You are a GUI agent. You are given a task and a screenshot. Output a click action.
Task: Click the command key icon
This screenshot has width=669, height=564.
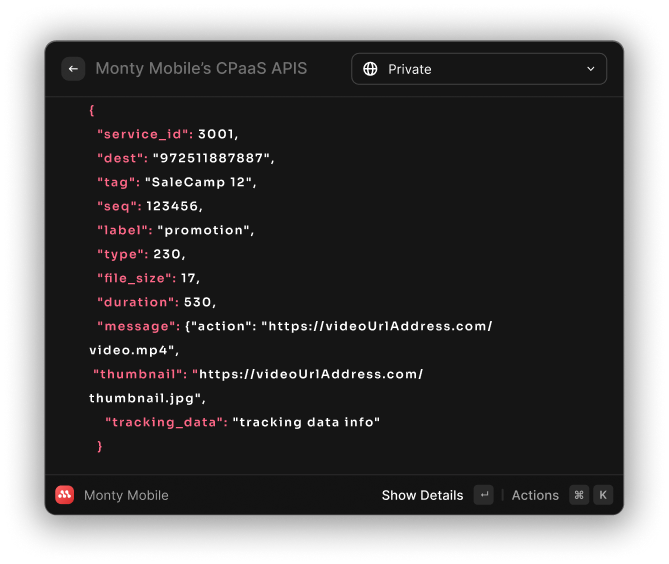coord(579,495)
